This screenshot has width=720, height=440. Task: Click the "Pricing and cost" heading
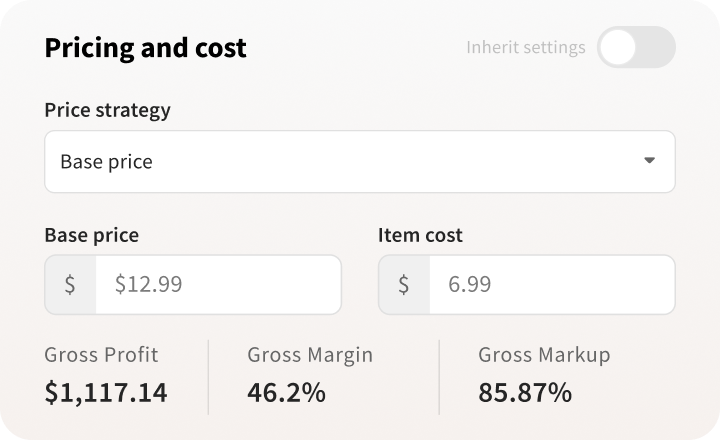[x=146, y=47]
